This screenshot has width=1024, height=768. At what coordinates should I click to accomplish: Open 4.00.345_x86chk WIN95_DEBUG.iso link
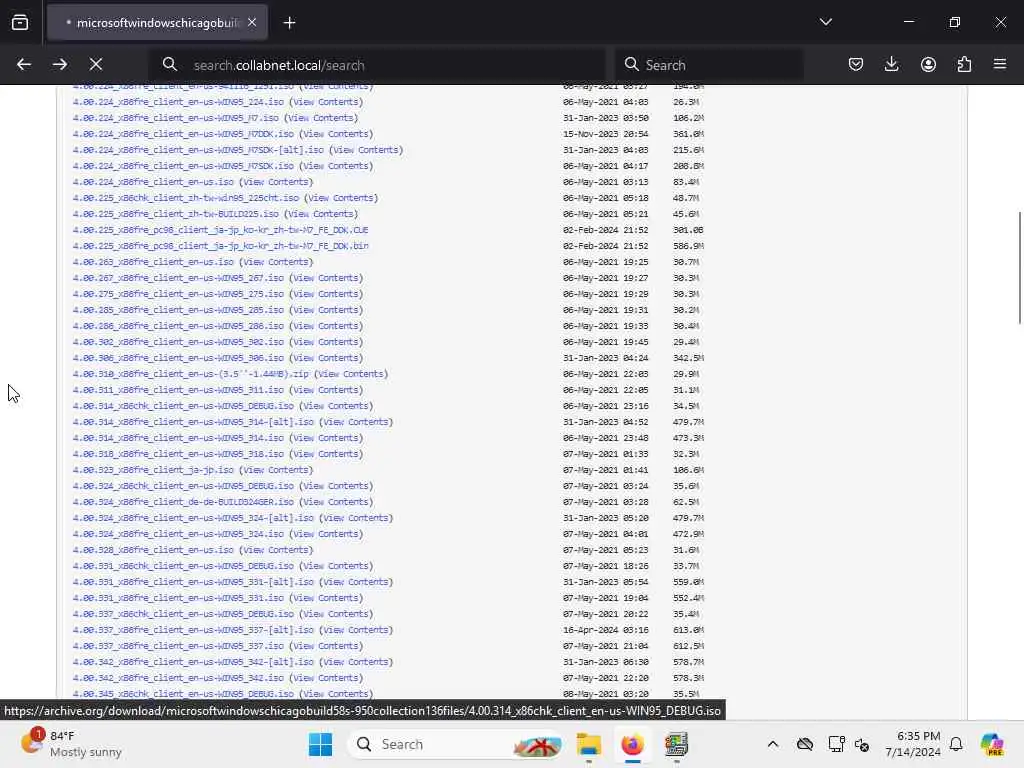[x=184, y=694]
